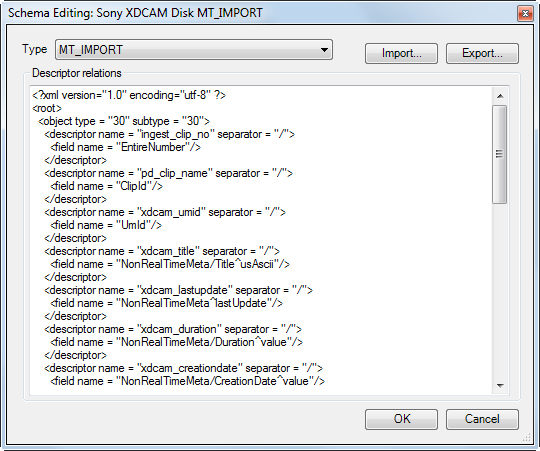
Task: Click the "ingest_clip_no" descriptor line
Action: [x=169, y=134]
